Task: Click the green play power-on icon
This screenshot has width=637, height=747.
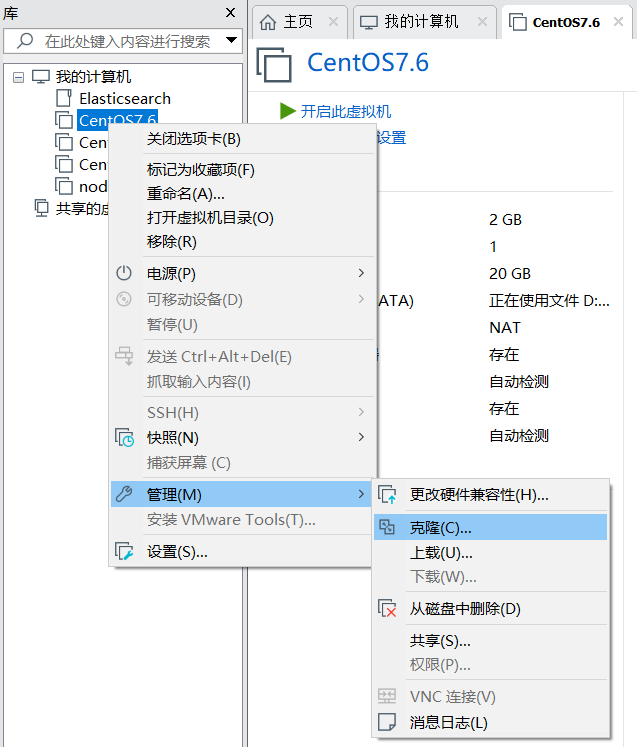Action: pyautogui.click(x=288, y=111)
